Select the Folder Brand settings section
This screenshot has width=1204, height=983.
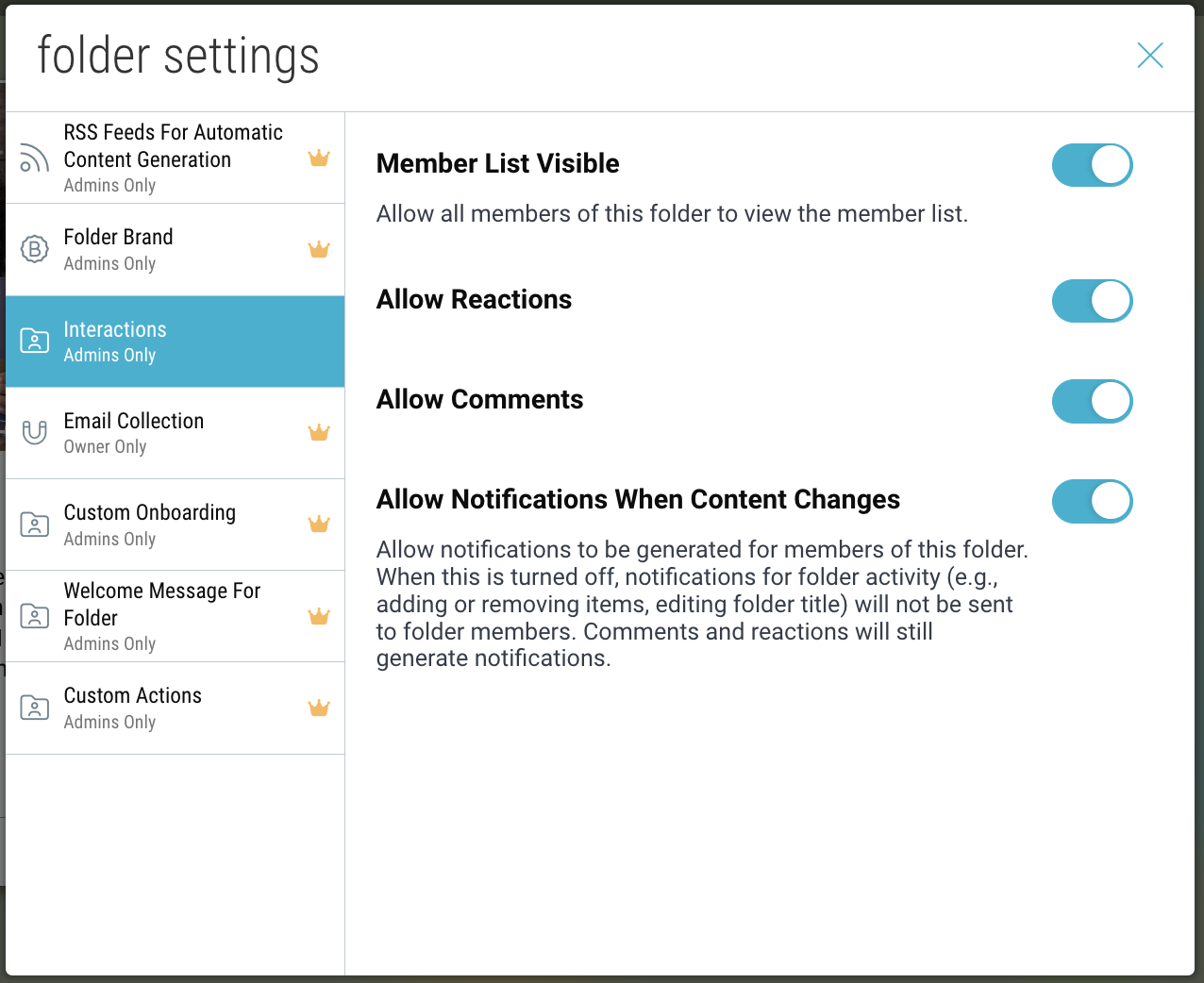pos(119,238)
